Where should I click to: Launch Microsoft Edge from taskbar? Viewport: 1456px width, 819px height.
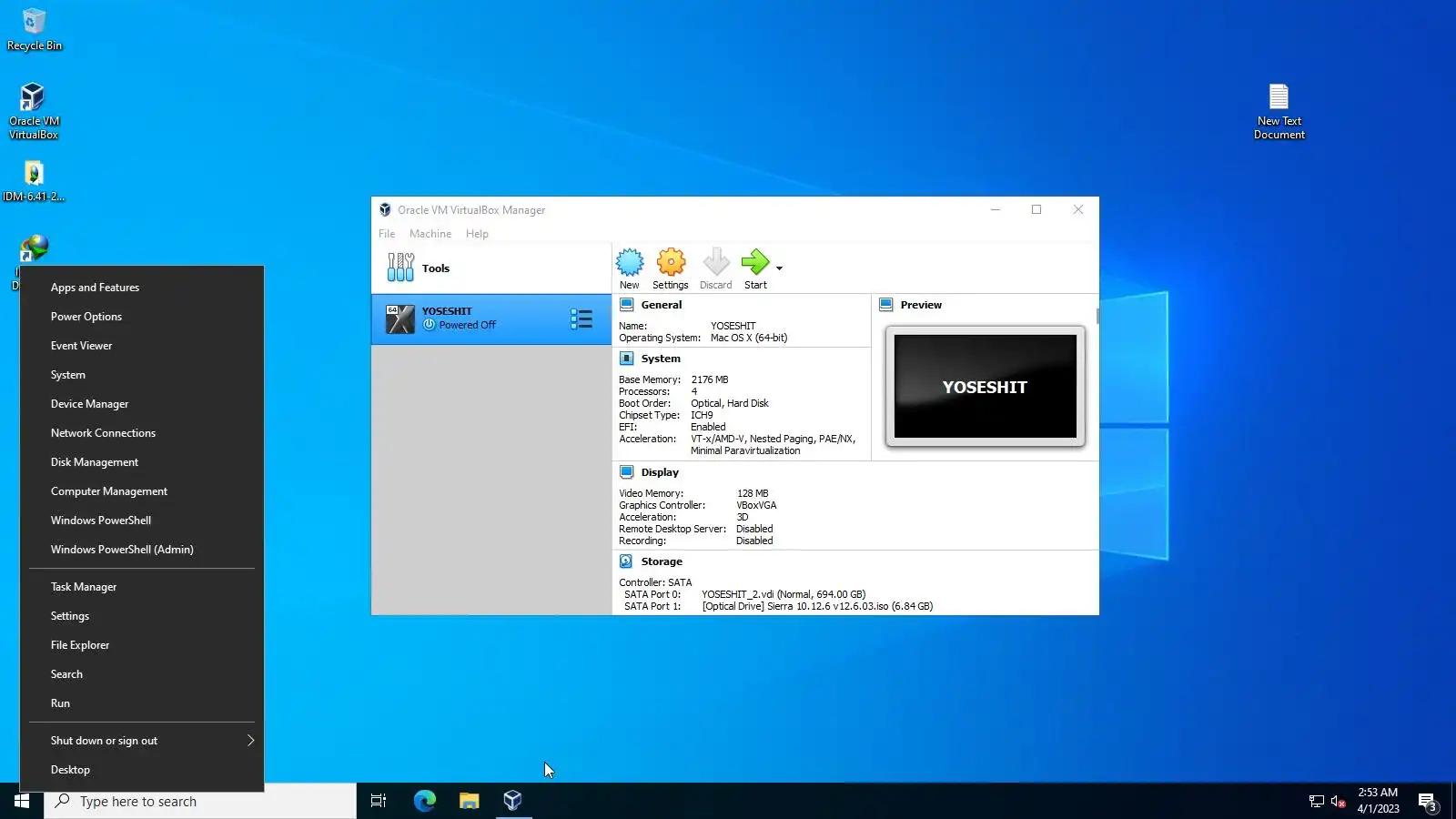point(425,801)
